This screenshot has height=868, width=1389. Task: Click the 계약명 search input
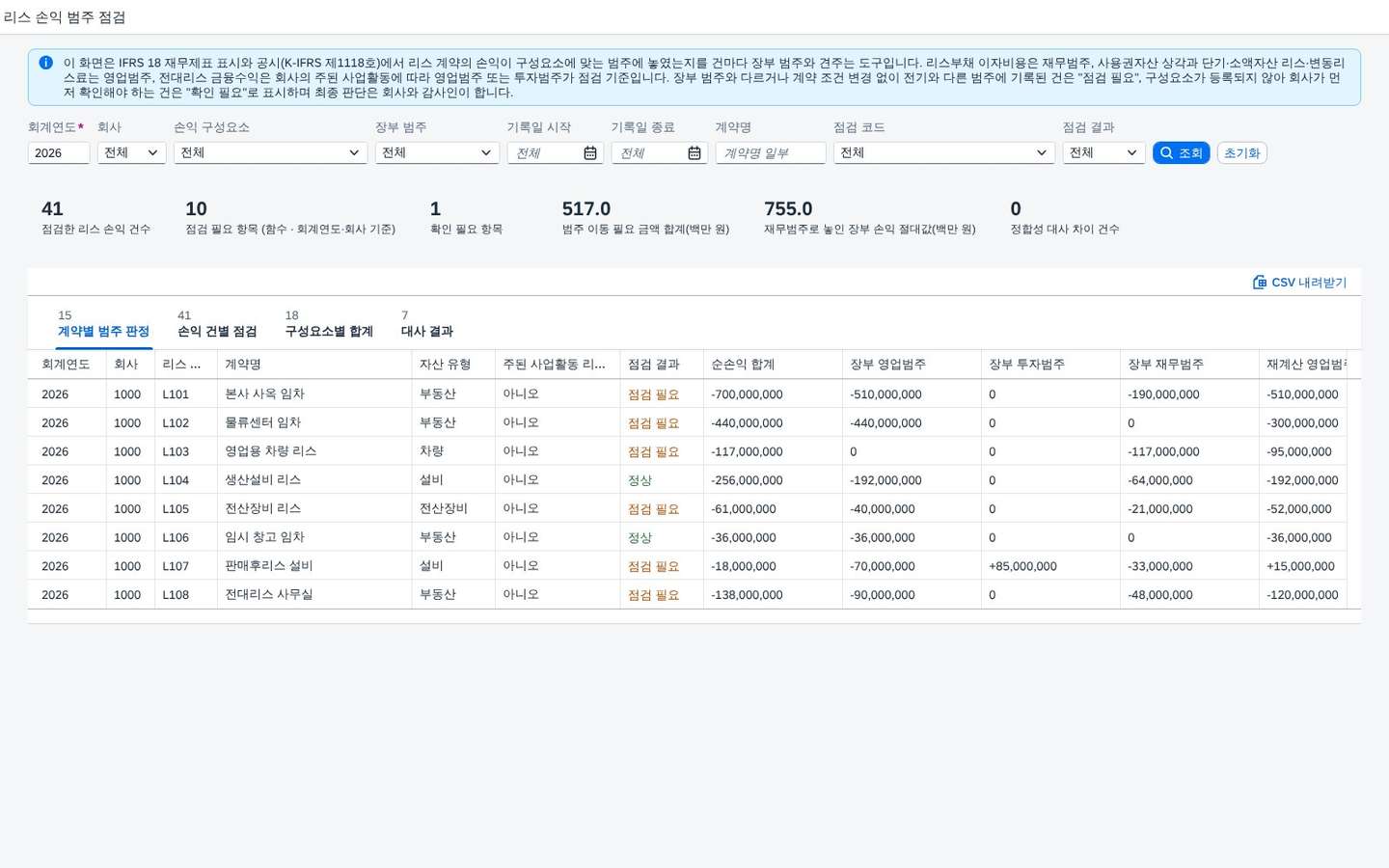[x=771, y=152]
